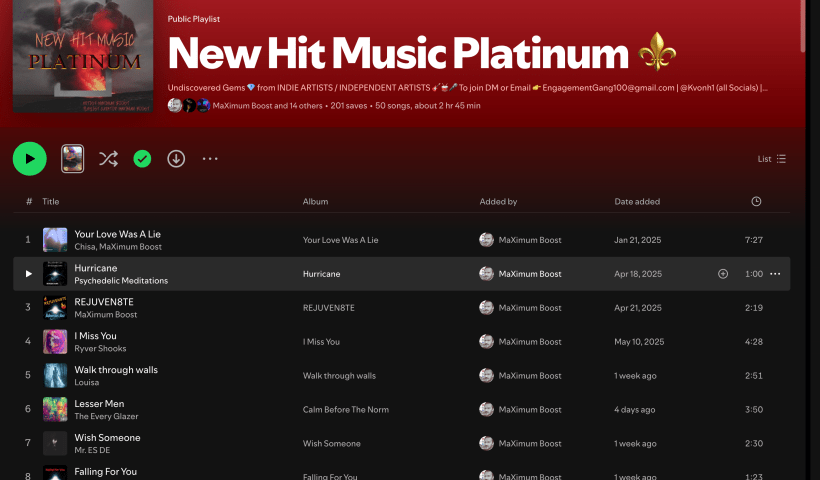820x480 pixels.
Task: Download the playlist with the arrow icon
Action: click(176, 158)
